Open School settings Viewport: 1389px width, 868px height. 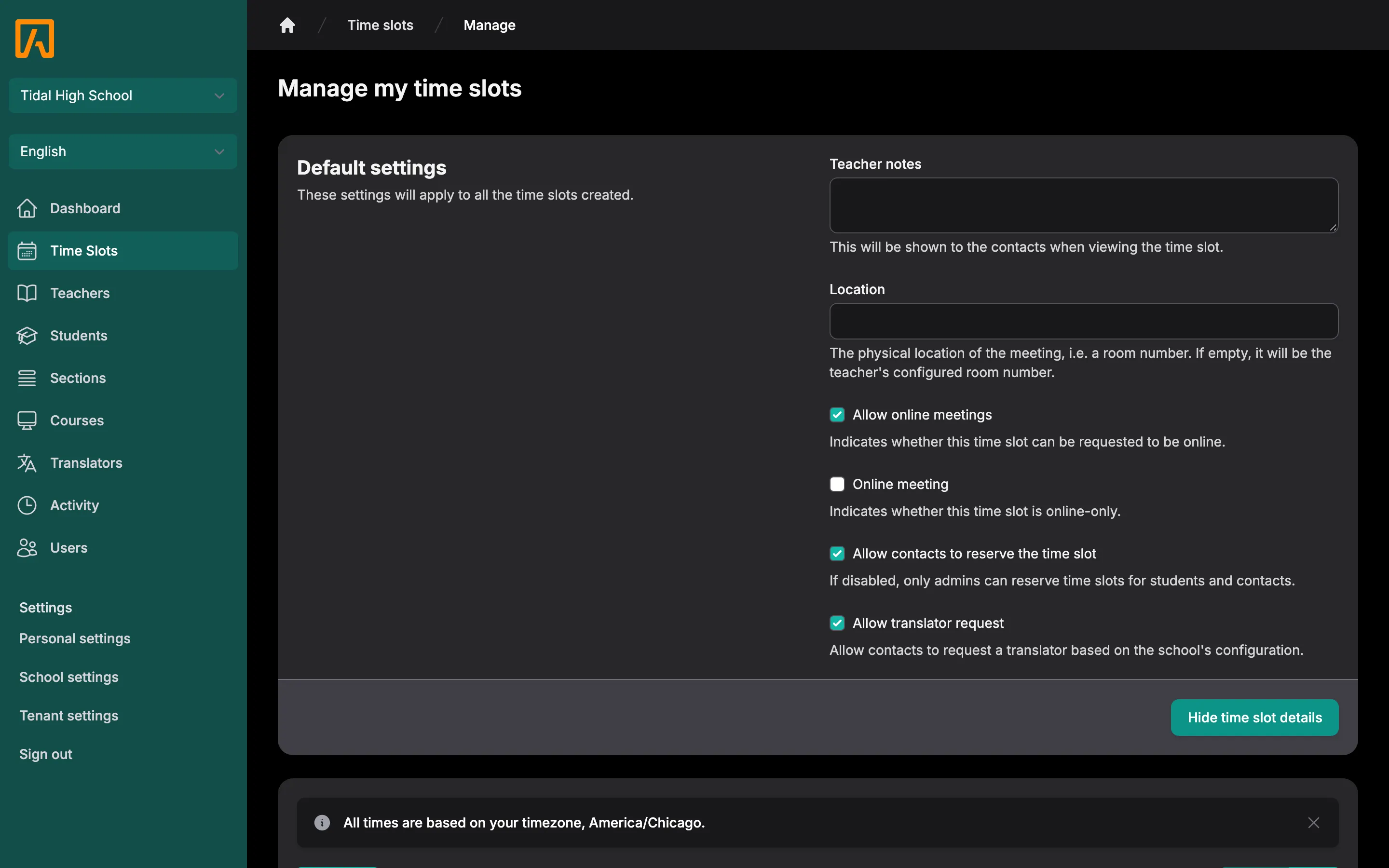point(69,678)
